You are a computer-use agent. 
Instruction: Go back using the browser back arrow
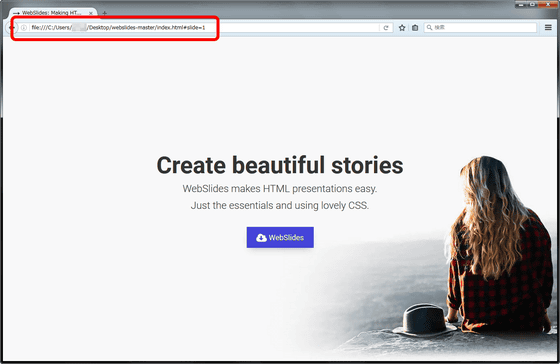pyautogui.click(x=11, y=28)
